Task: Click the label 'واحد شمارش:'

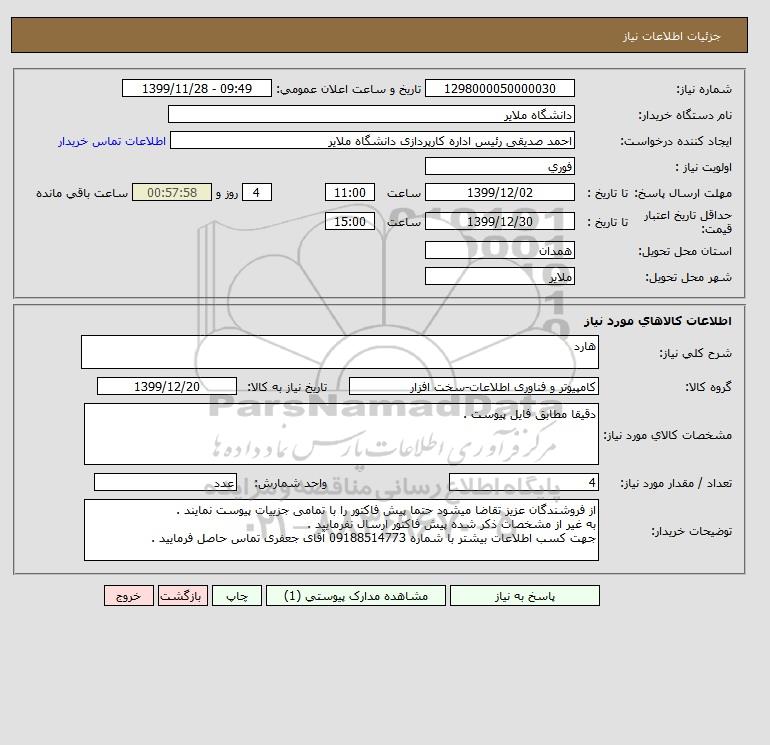Action: (x=290, y=484)
